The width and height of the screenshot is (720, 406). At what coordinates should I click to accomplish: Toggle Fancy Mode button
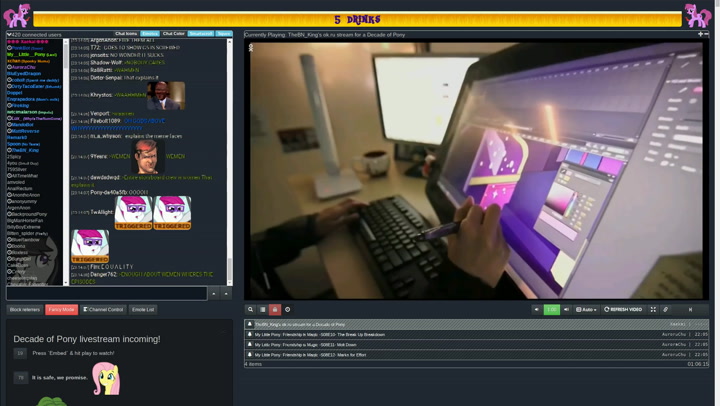pos(61,310)
